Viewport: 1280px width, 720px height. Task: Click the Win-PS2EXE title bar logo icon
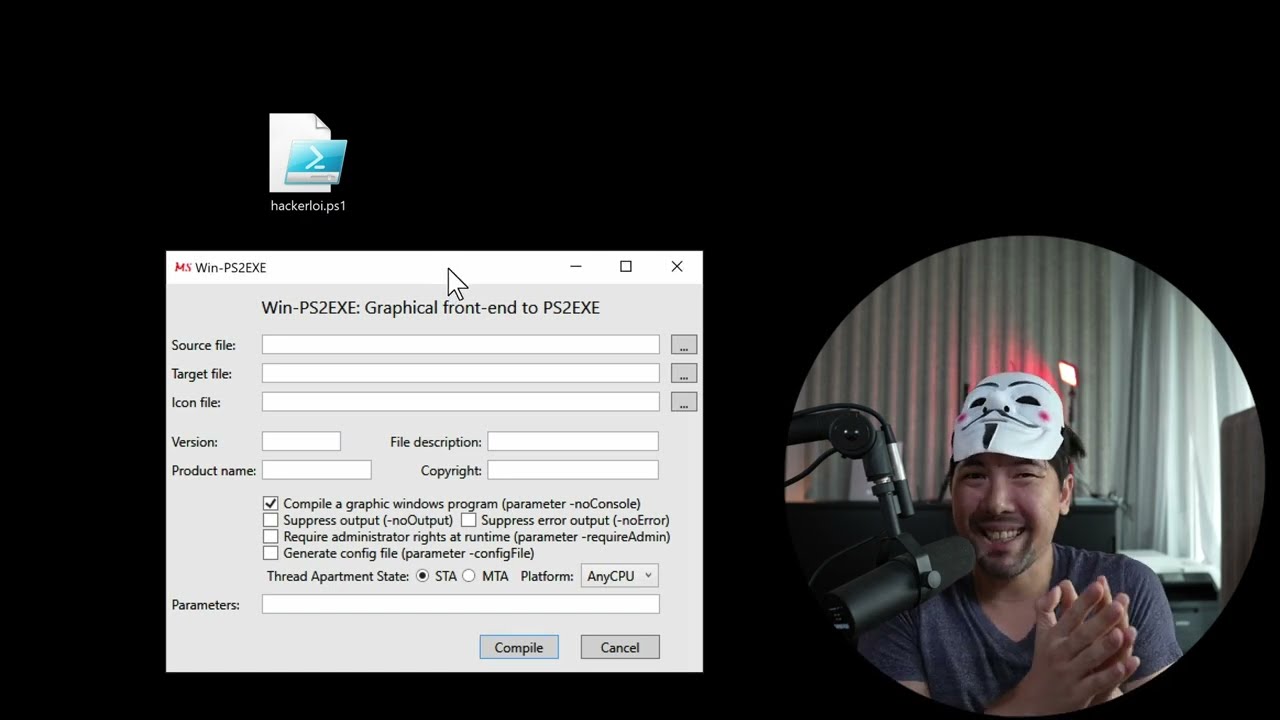182,267
